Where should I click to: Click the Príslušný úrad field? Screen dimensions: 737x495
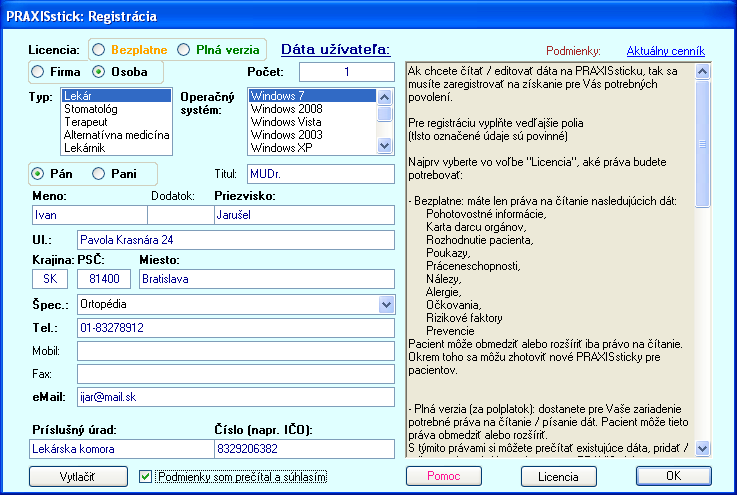point(121,449)
